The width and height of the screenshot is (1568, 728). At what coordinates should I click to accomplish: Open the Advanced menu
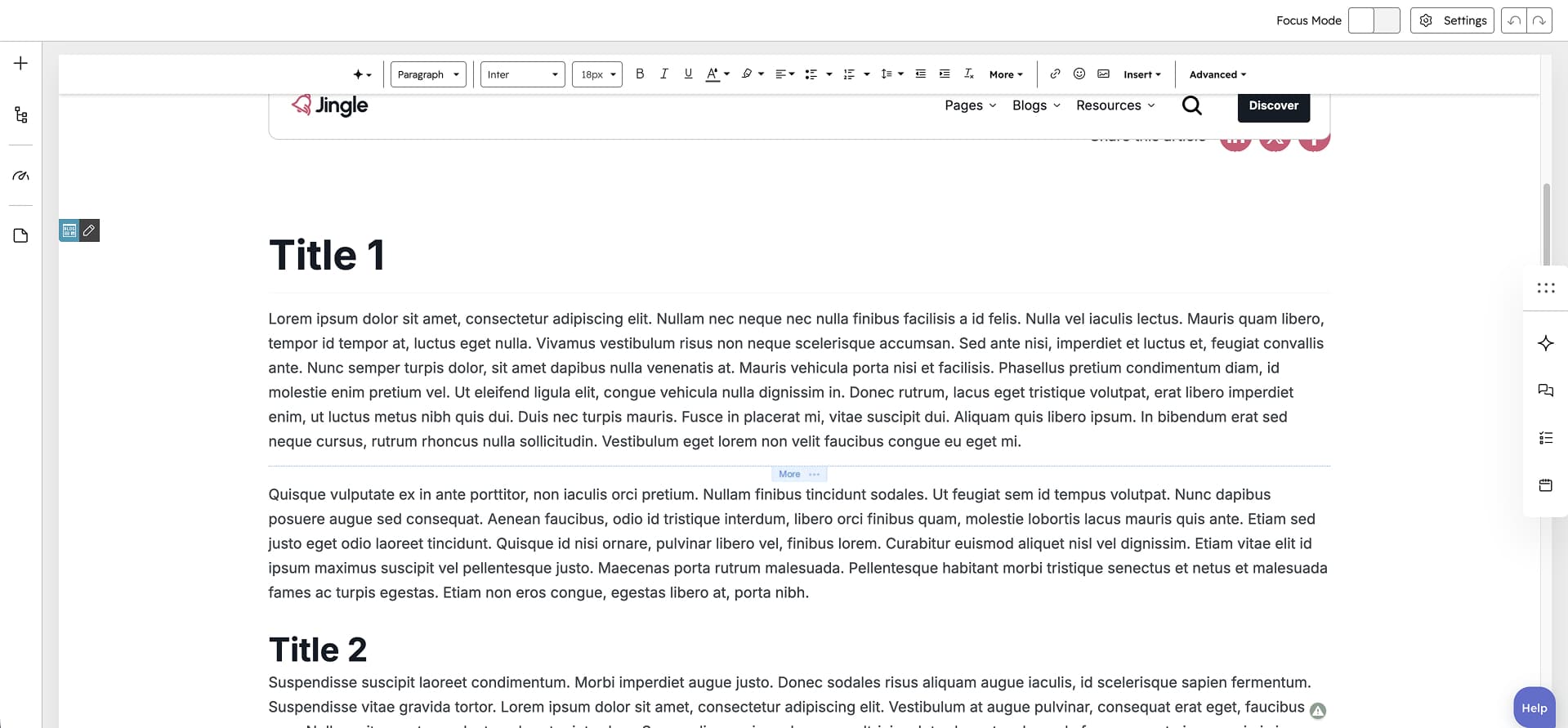[x=1217, y=74]
